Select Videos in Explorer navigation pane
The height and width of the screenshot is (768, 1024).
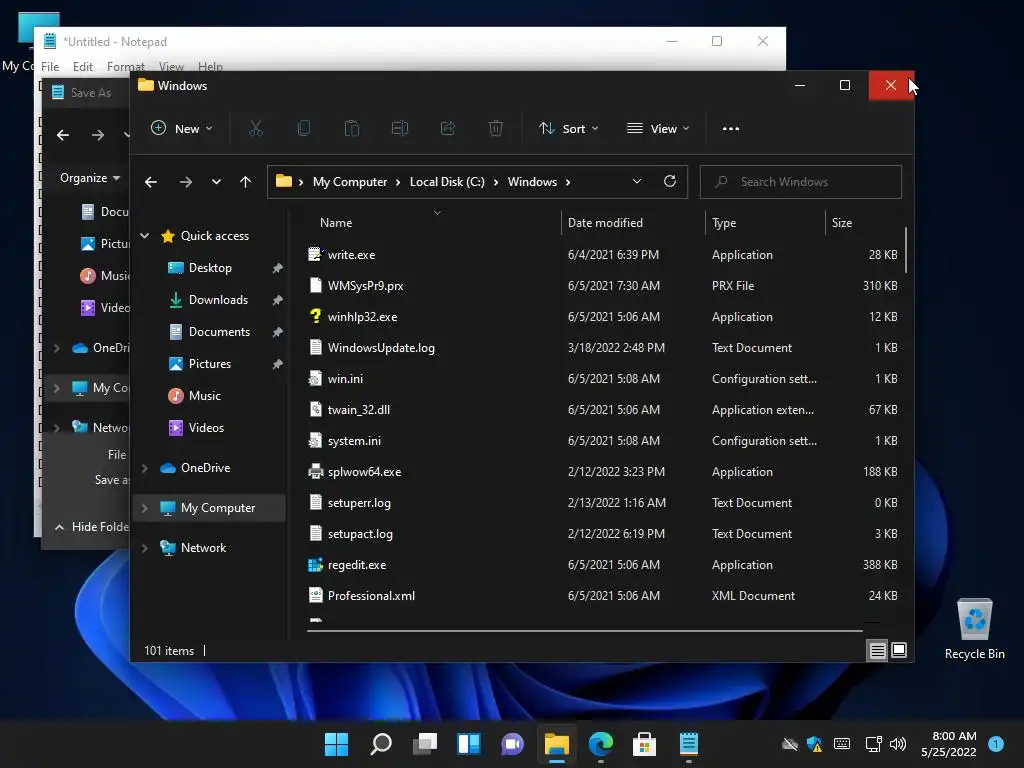coord(206,428)
